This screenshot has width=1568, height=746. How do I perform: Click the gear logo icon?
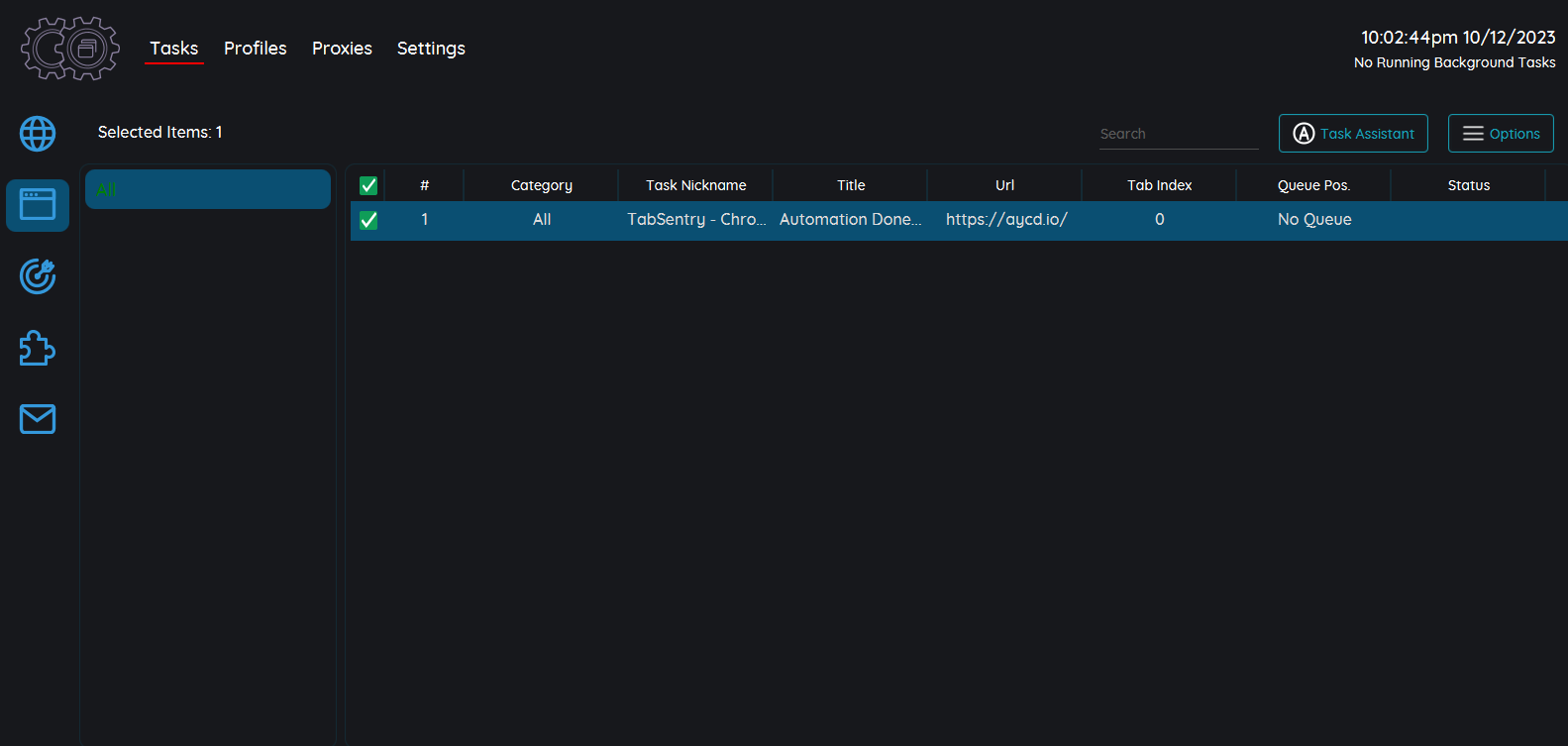[x=70, y=48]
